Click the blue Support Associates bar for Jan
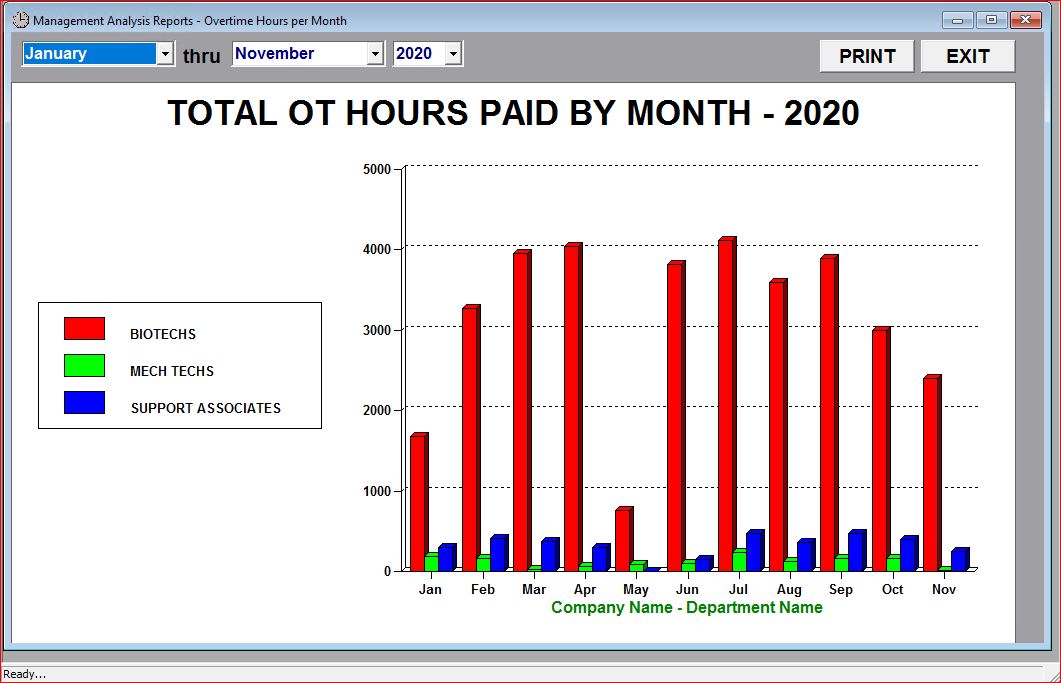Screen dimensions: 1061x683 (446, 558)
